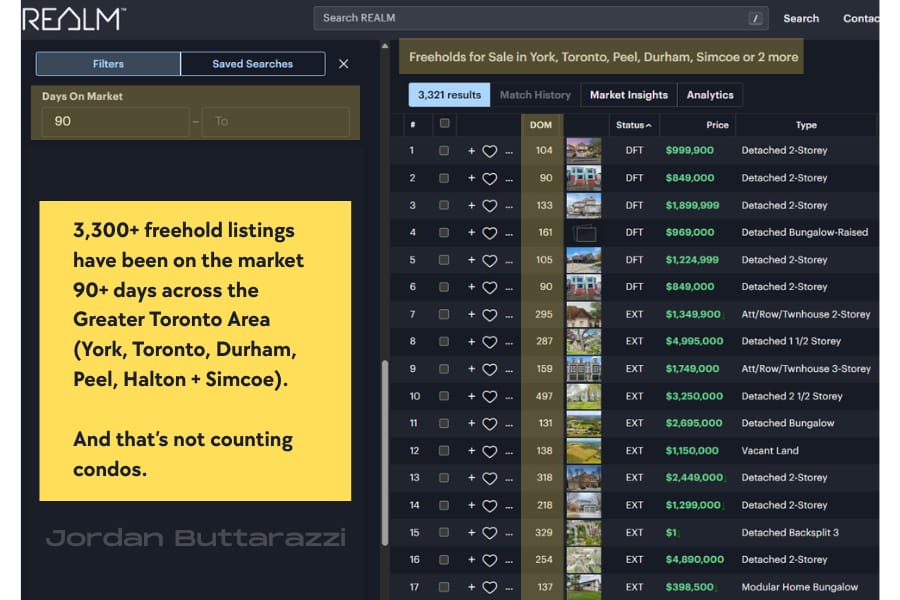
Task: Click the plus icon on the $2,449,000 listing
Action: tap(471, 478)
